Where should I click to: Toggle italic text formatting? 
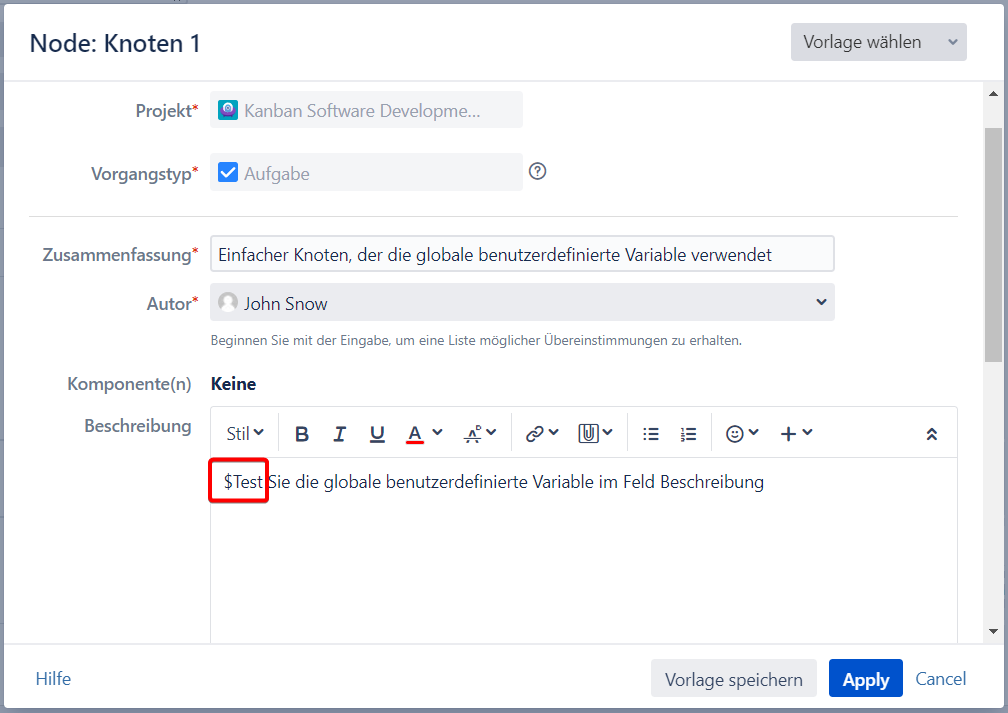tap(340, 434)
